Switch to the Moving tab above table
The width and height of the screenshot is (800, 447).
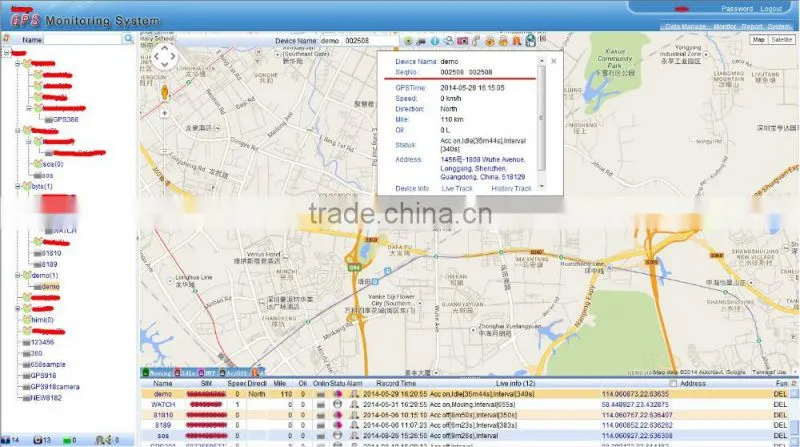(157, 372)
